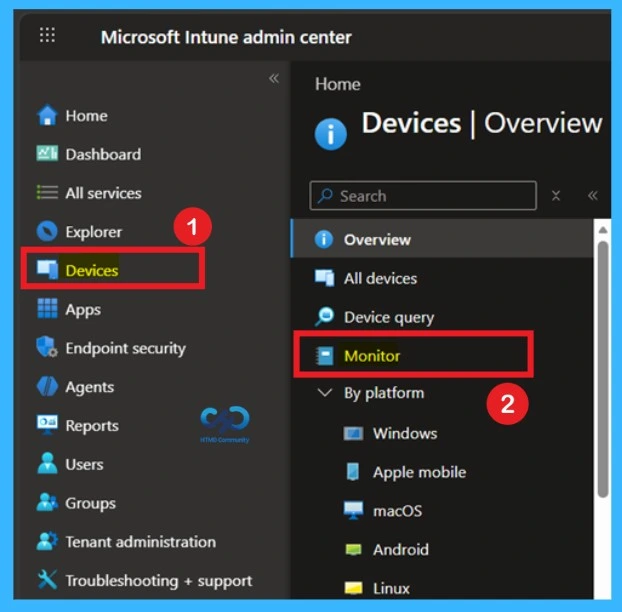The width and height of the screenshot is (622, 612).
Task: Open Agents in the sidebar
Action: (90, 387)
